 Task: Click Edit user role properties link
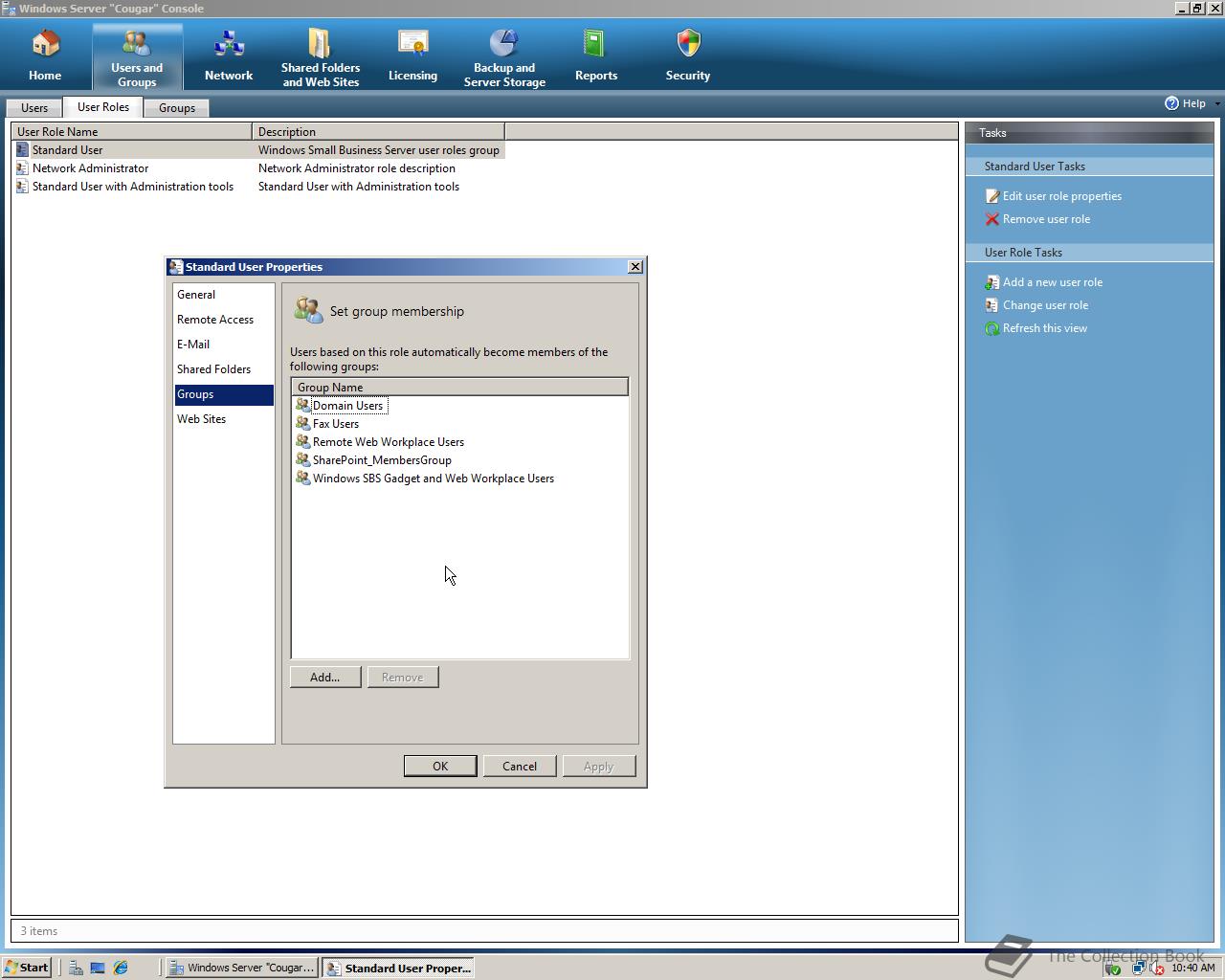click(x=1062, y=196)
